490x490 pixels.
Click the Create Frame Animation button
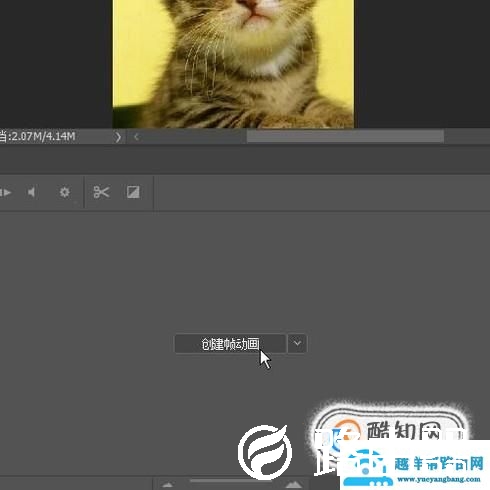pos(230,344)
